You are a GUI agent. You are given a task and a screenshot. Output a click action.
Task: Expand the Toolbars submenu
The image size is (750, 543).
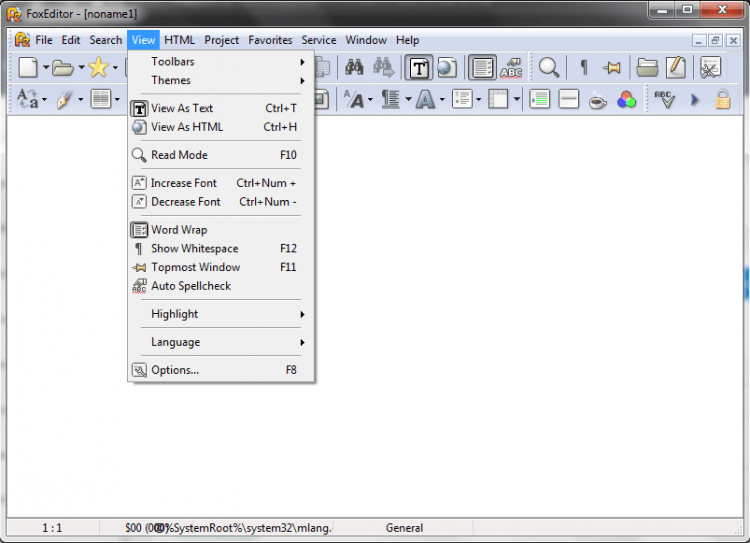[x=221, y=62]
